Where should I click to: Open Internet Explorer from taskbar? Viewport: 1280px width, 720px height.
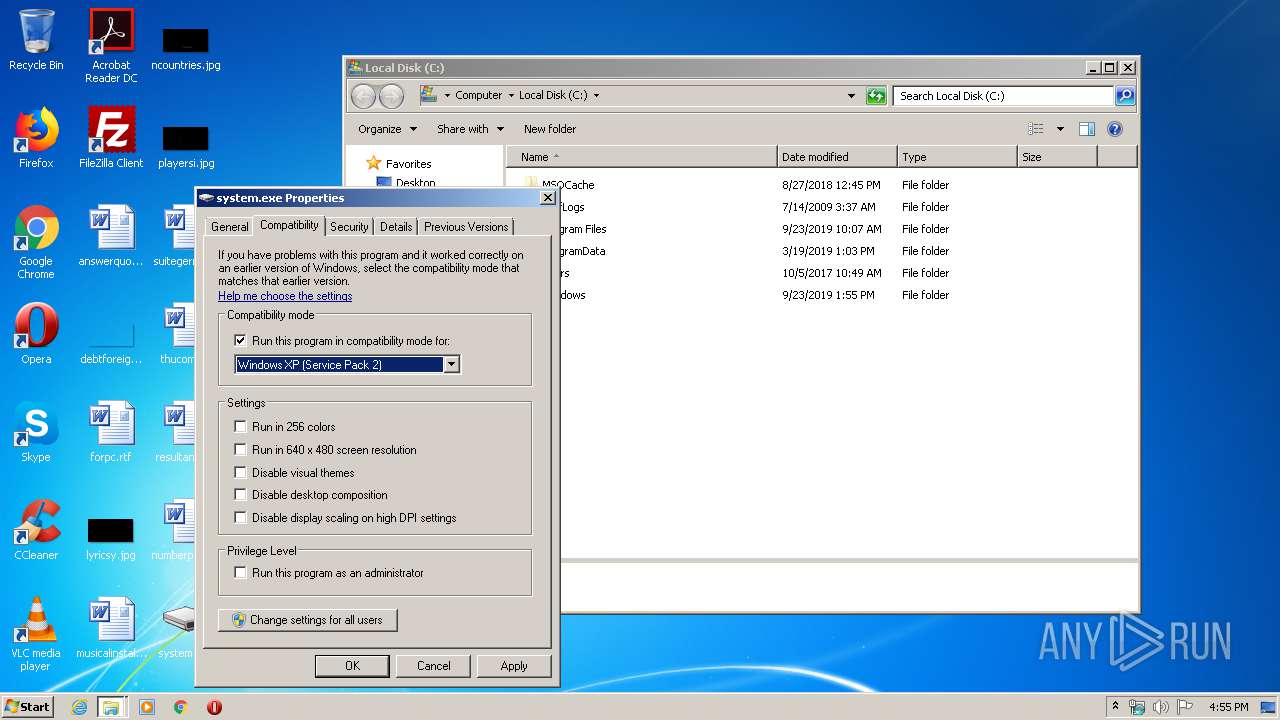(79, 707)
